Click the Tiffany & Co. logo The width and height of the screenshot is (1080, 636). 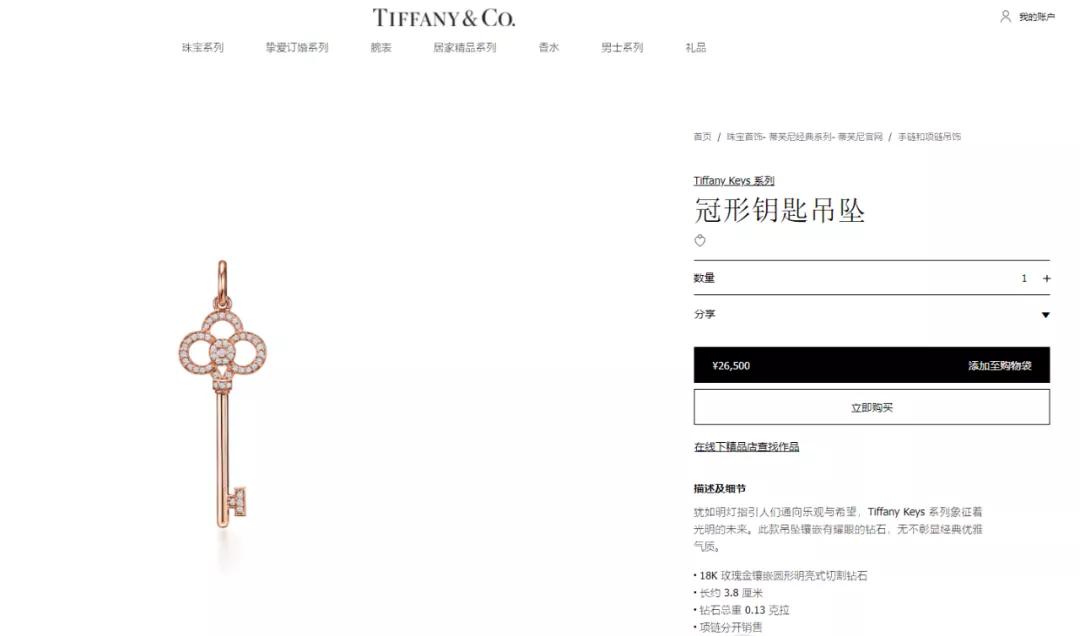click(444, 18)
